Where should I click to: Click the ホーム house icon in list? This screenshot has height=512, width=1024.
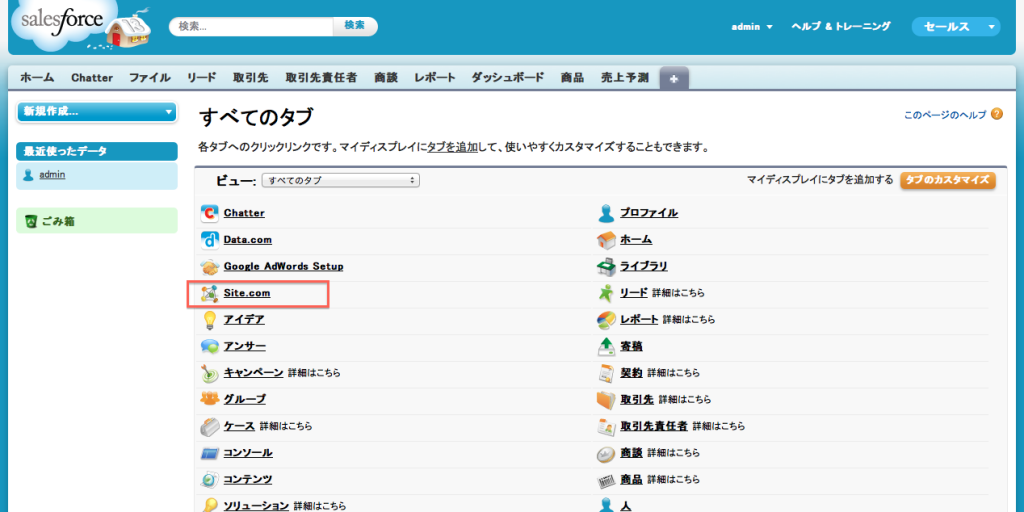pos(606,240)
